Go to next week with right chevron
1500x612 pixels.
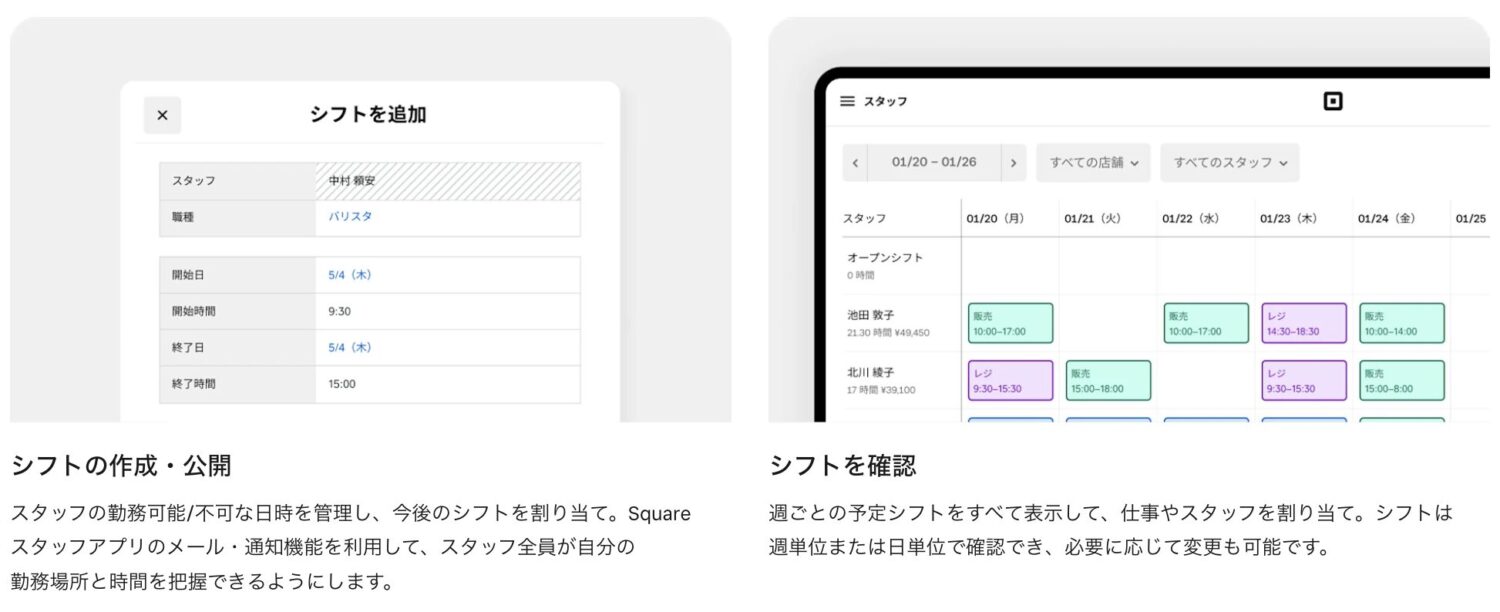[x=1013, y=162]
